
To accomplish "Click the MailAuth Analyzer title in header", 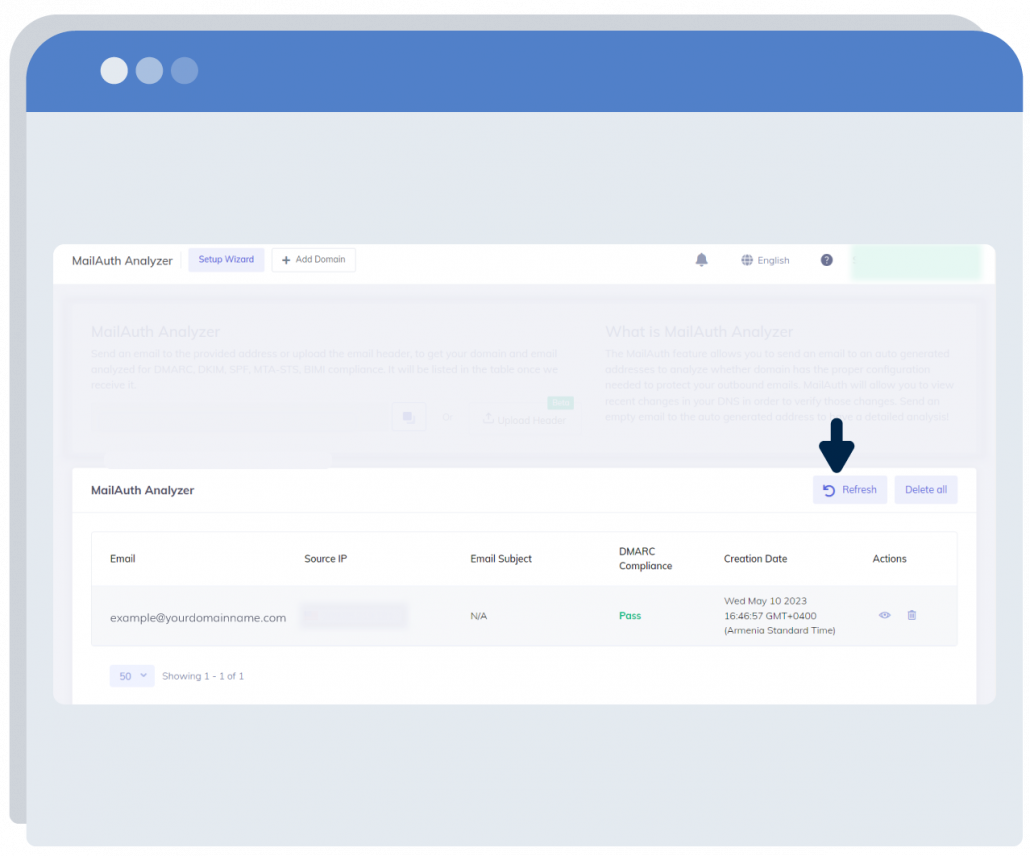I will click(122, 261).
